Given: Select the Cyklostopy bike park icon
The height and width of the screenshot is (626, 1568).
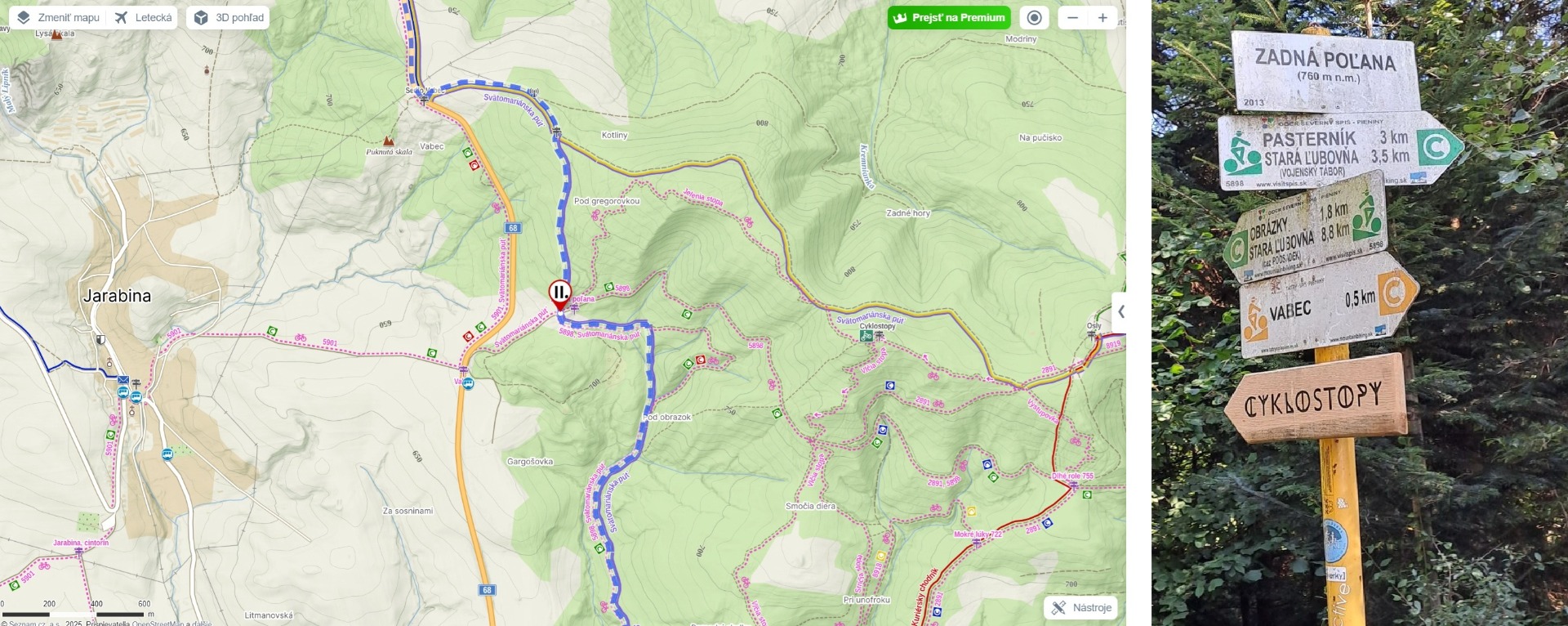Looking at the screenshot, I should coord(866,335).
